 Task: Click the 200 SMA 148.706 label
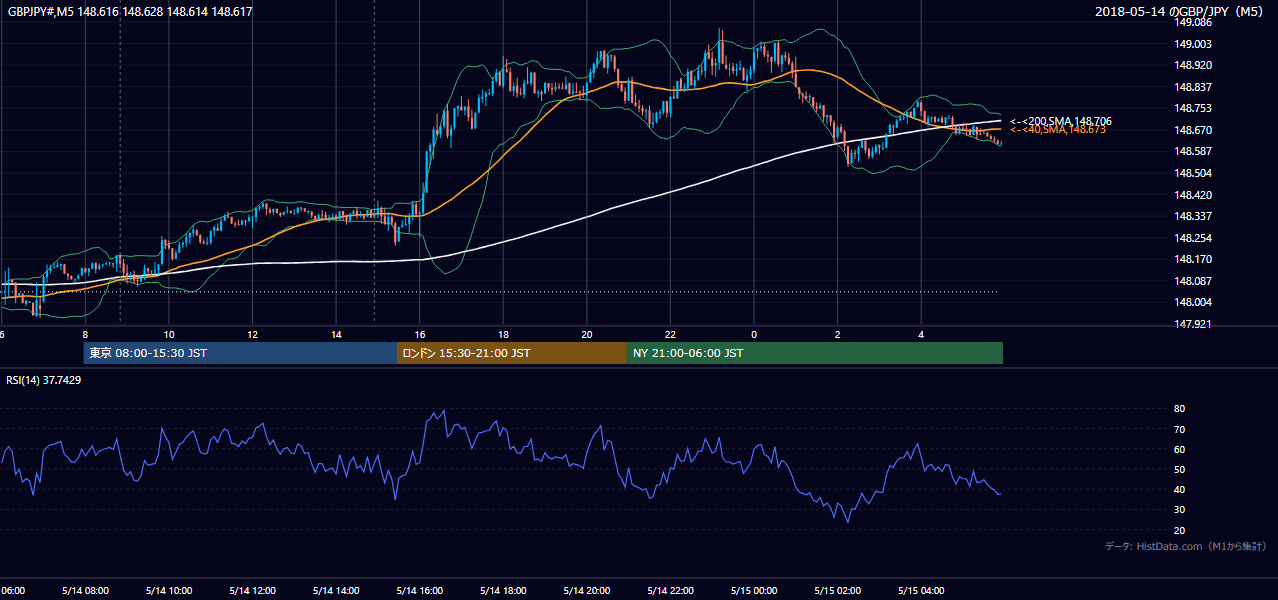tap(1061, 121)
